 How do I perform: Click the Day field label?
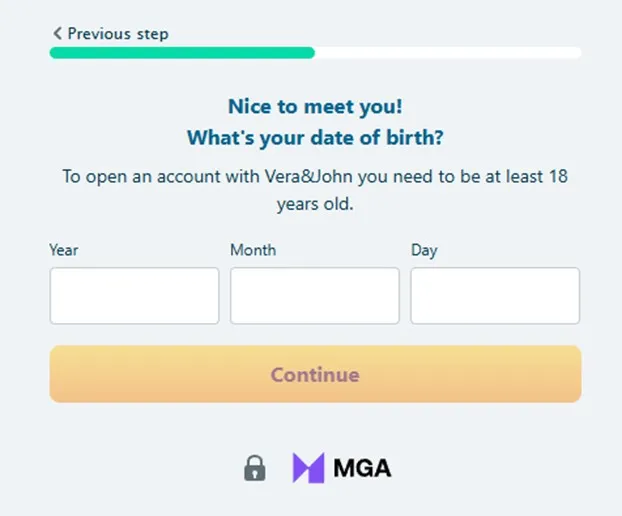point(424,250)
